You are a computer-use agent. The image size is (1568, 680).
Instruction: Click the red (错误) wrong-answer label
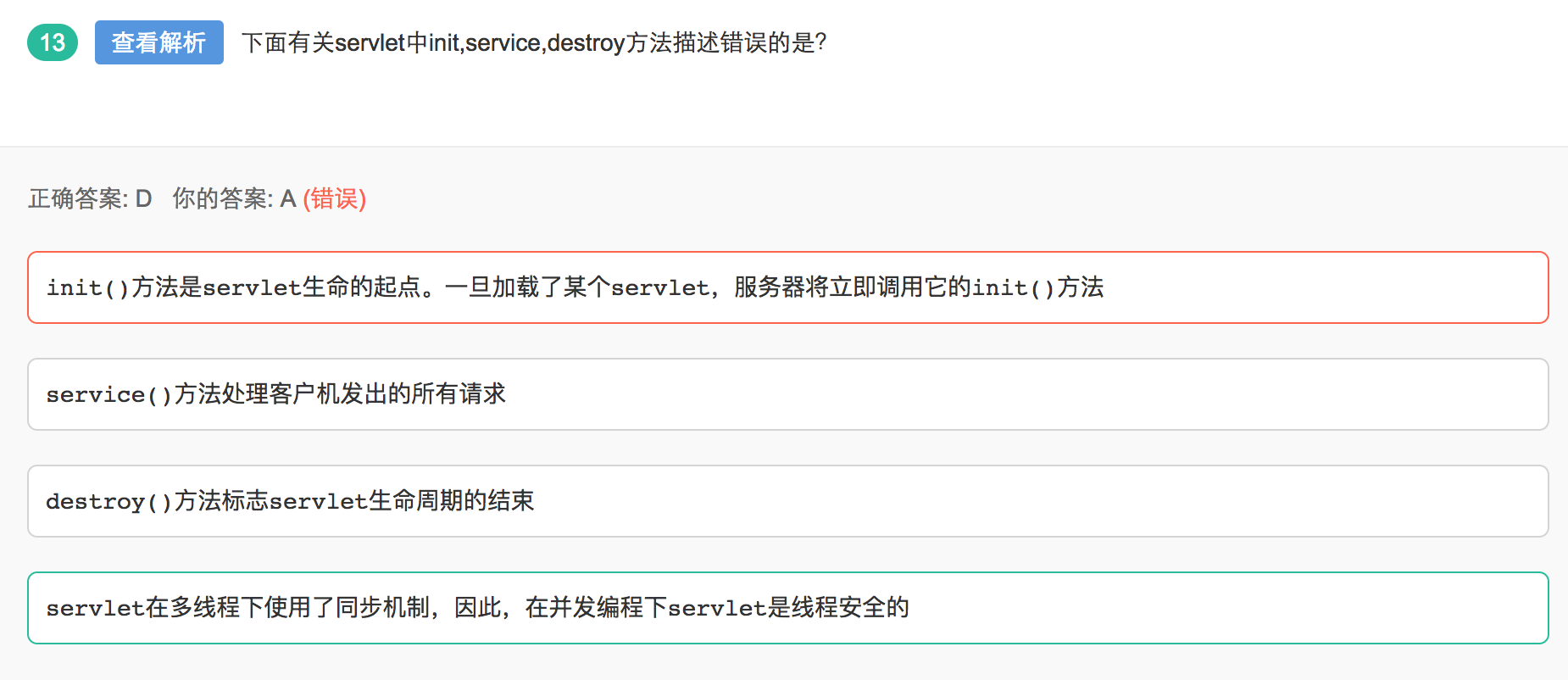(x=335, y=198)
